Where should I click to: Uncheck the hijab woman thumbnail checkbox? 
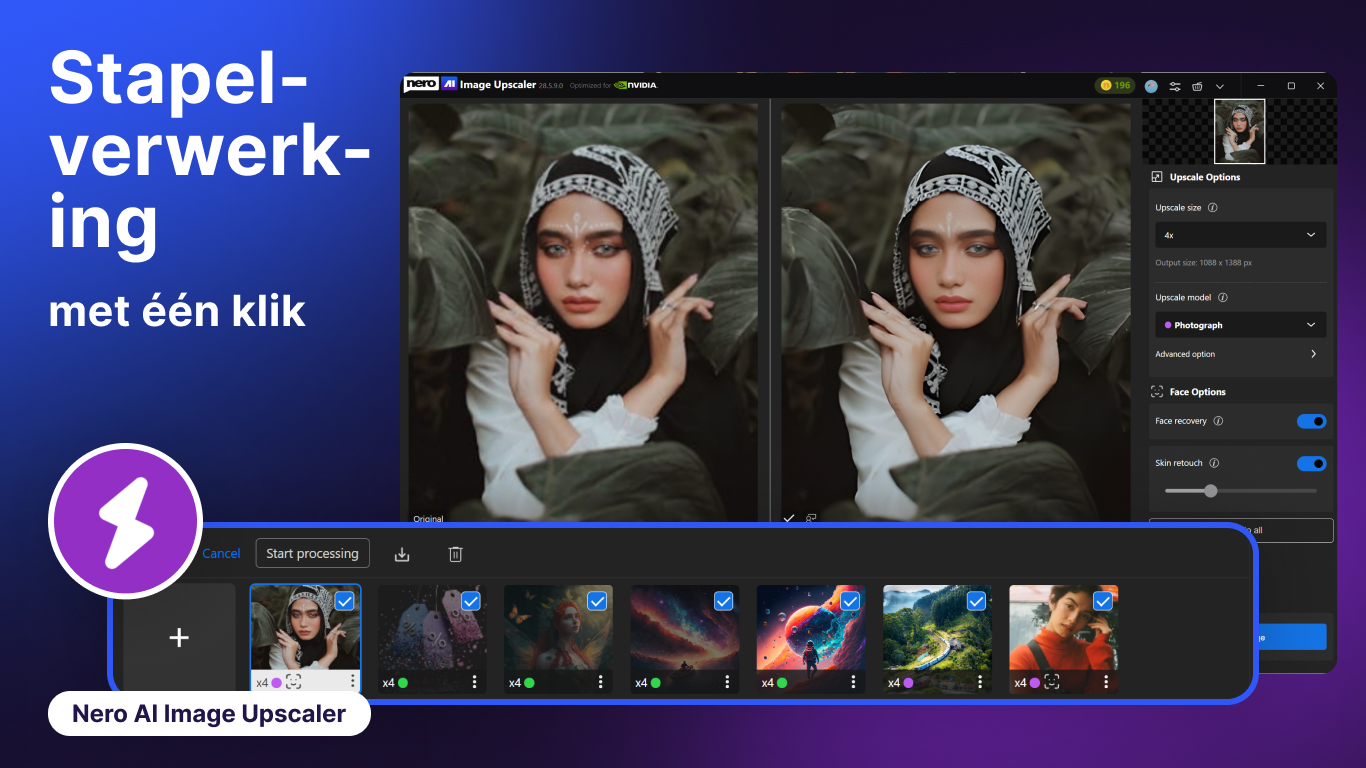tap(344, 601)
